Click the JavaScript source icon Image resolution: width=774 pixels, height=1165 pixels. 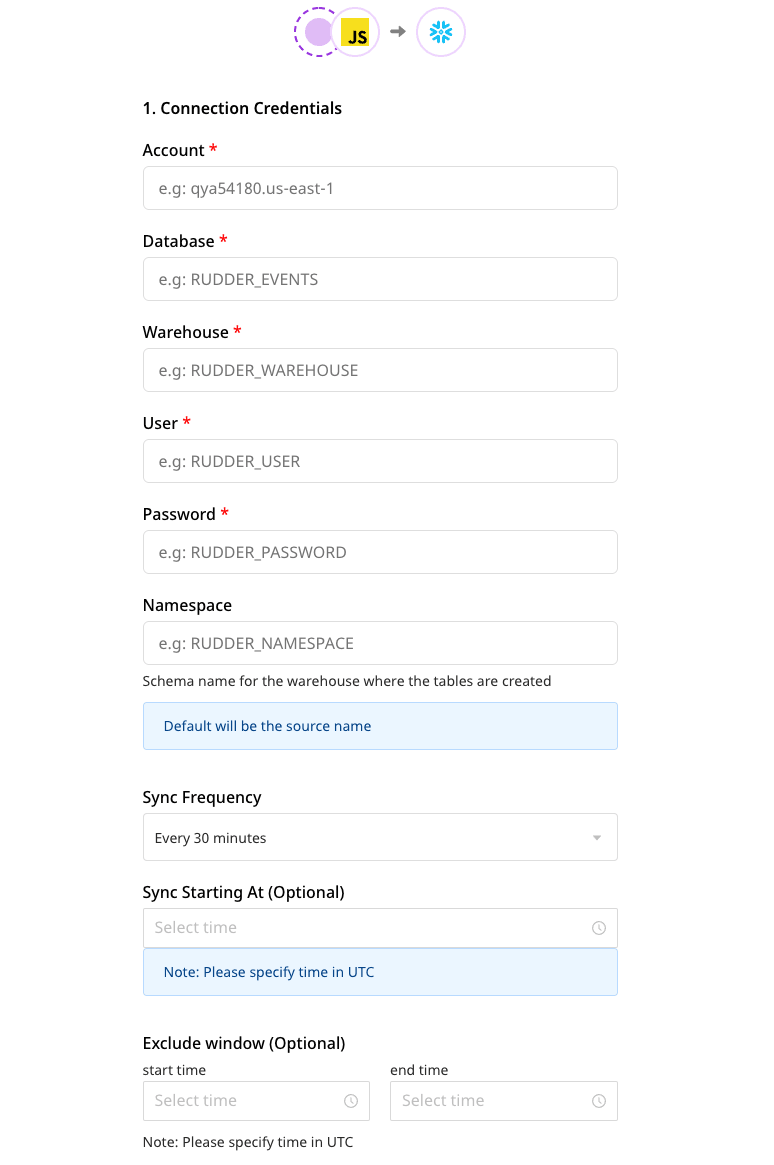pos(355,31)
